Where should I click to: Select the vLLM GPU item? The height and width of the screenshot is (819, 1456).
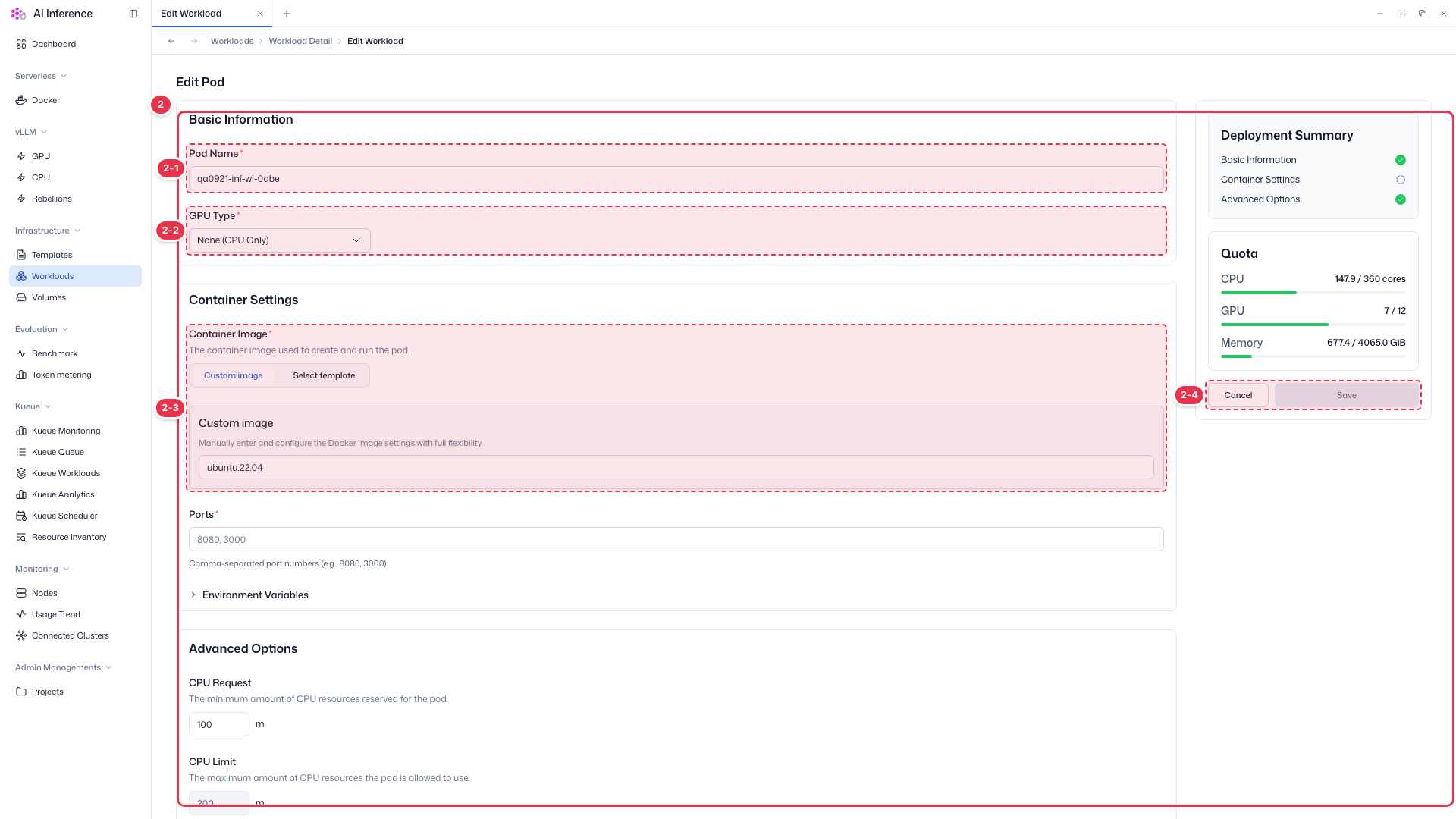(75, 156)
